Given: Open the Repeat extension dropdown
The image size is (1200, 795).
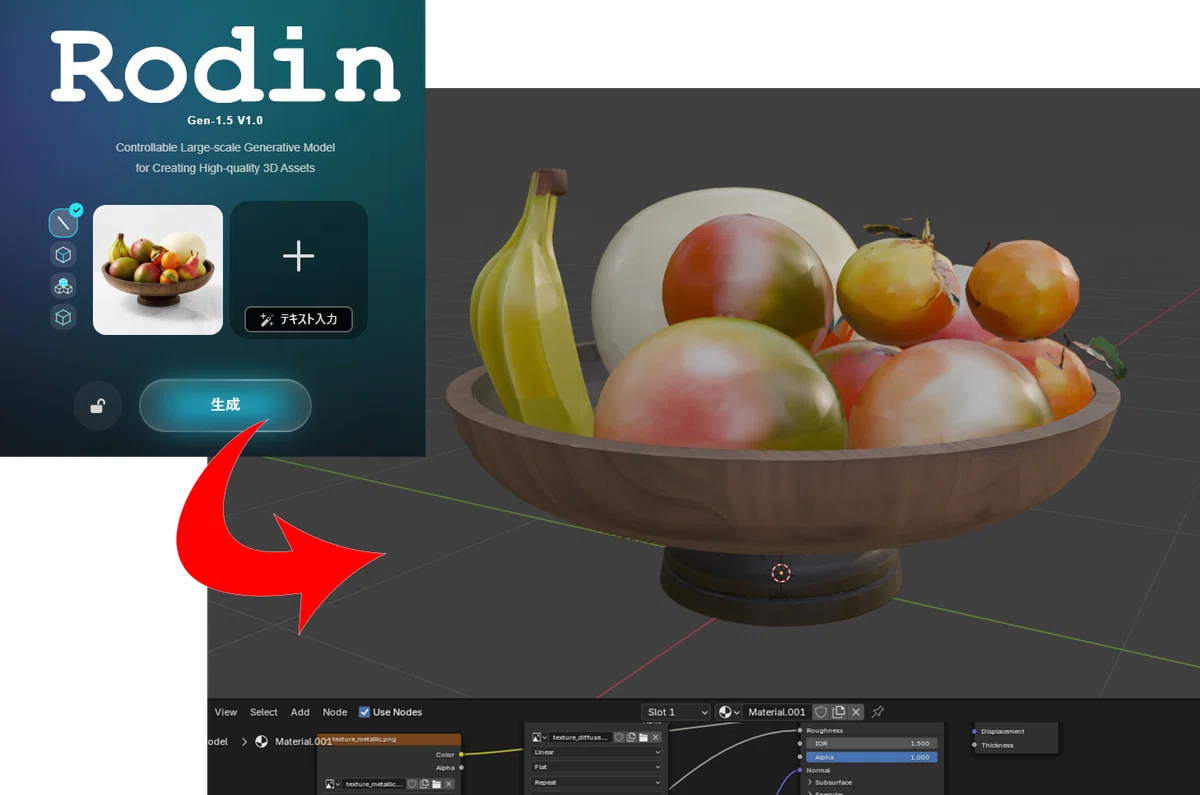Looking at the screenshot, I should tap(597, 782).
